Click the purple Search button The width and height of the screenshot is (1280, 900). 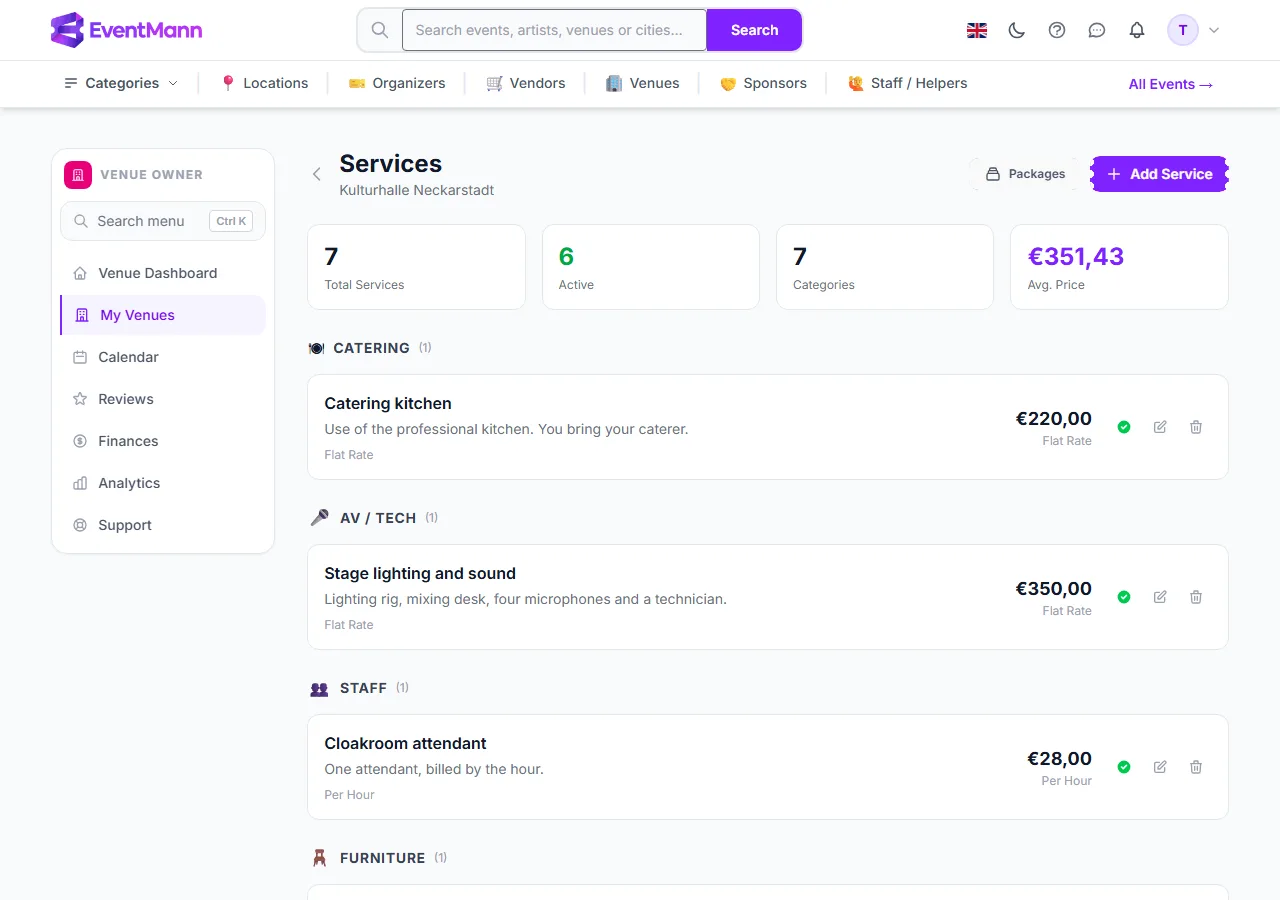(x=754, y=30)
